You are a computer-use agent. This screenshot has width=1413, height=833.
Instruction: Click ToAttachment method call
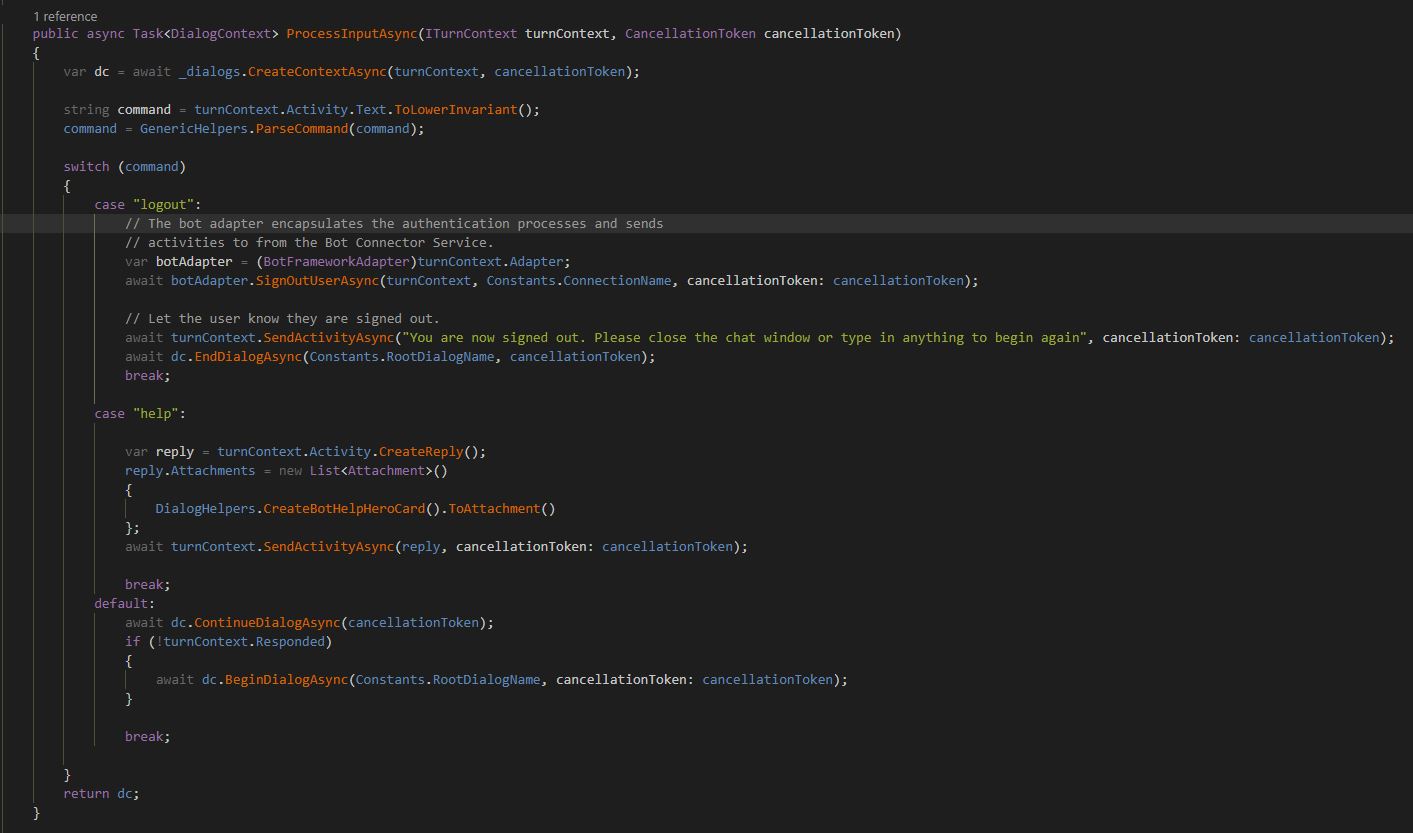(494, 508)
